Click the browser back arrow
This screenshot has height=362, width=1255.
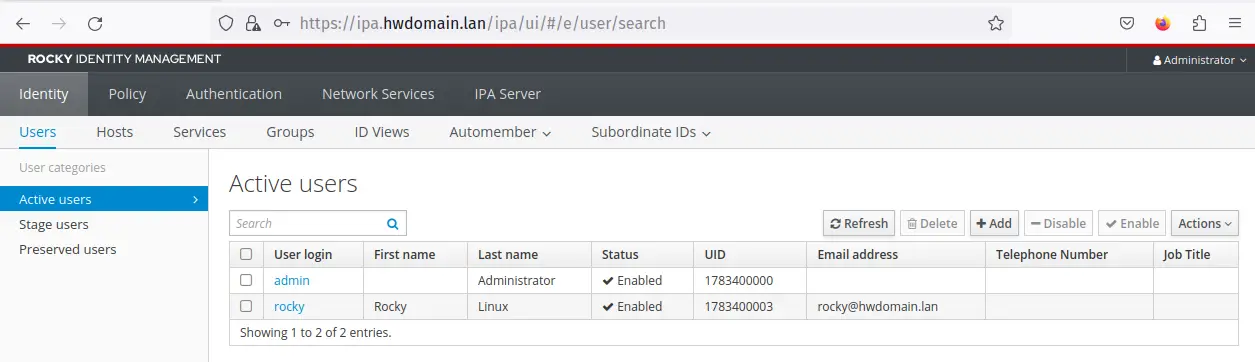(23, 23)
